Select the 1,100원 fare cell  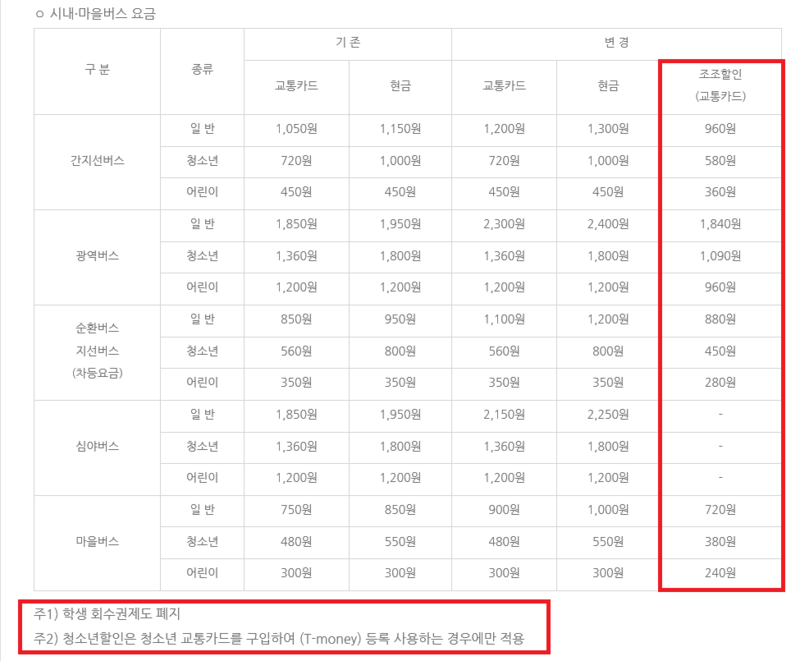504,319
